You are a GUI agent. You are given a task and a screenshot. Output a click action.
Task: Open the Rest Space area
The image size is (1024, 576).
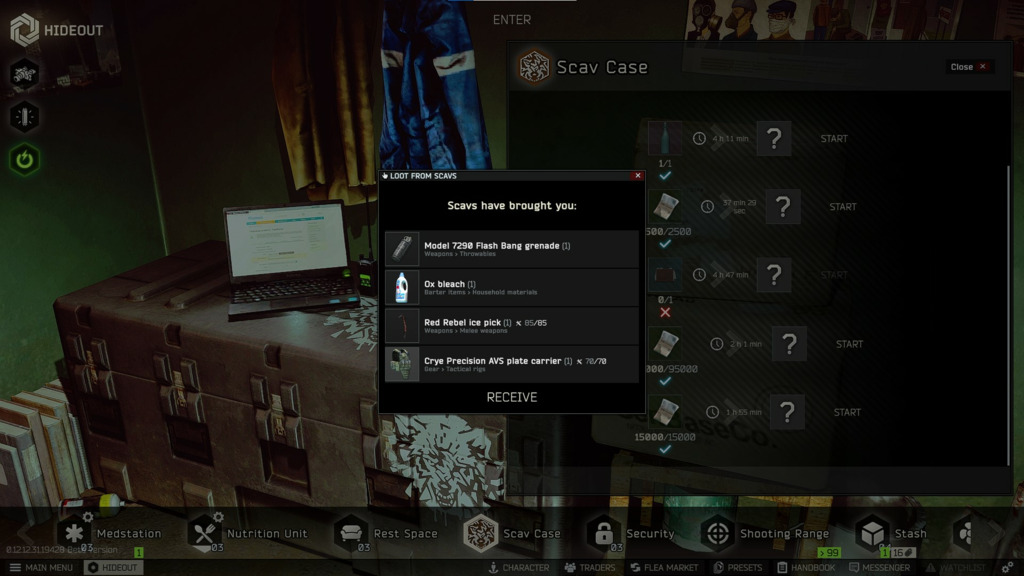click(351, 533)
